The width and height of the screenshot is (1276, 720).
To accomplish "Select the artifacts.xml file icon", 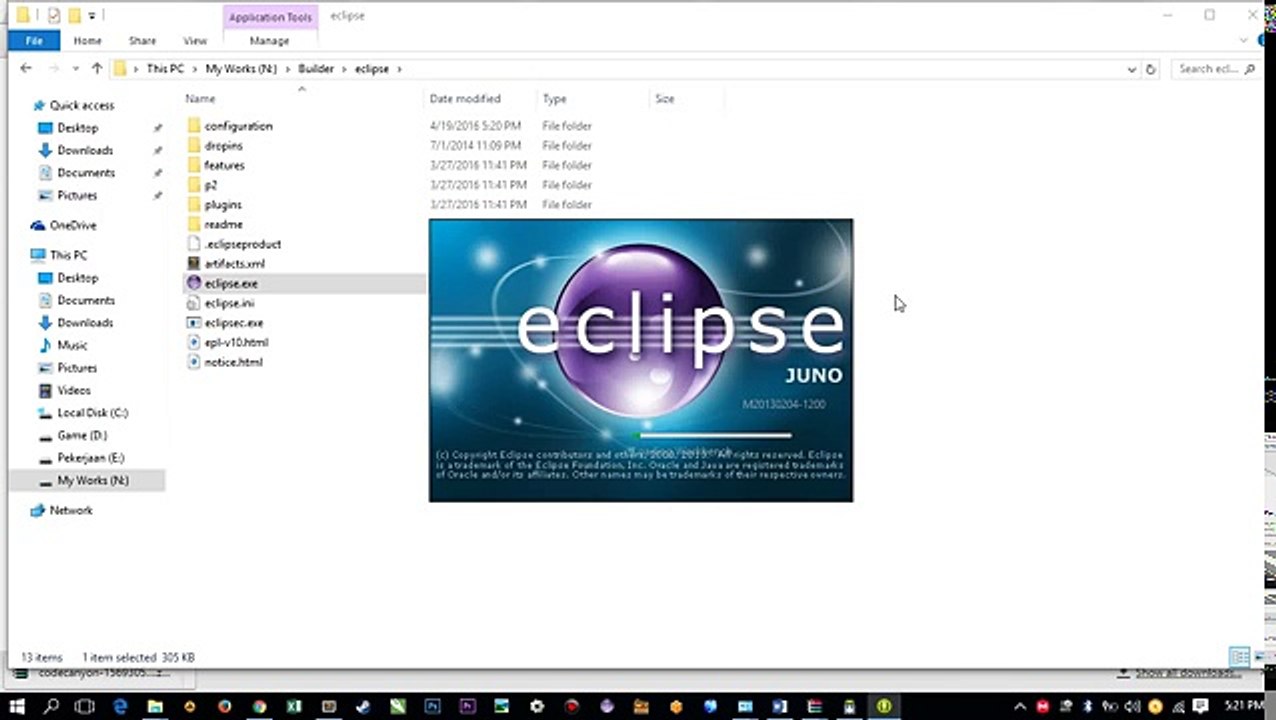I will pyautogui.click(x=194, y=264).
